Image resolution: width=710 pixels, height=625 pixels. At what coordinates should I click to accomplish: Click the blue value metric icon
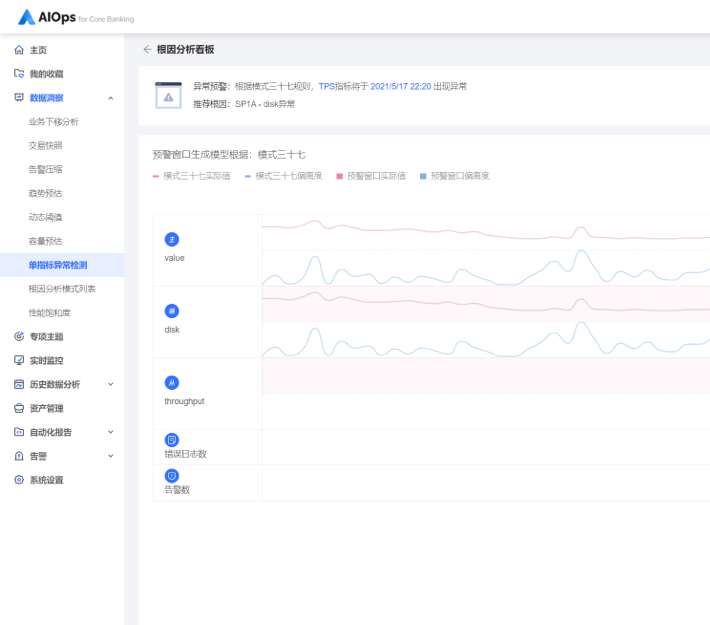tap(172, 239)
